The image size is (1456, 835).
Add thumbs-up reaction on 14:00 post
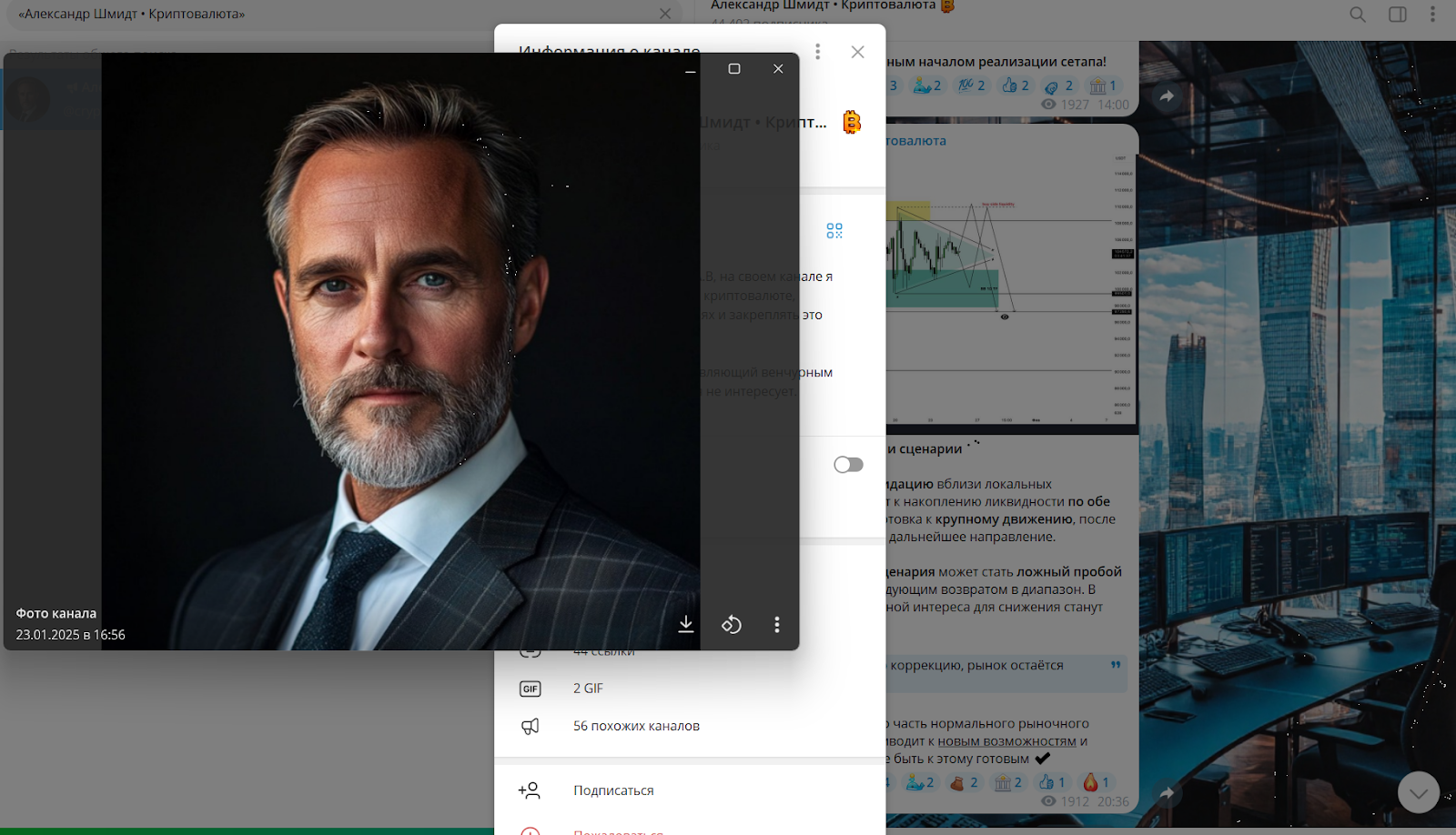coord(1016,86)
